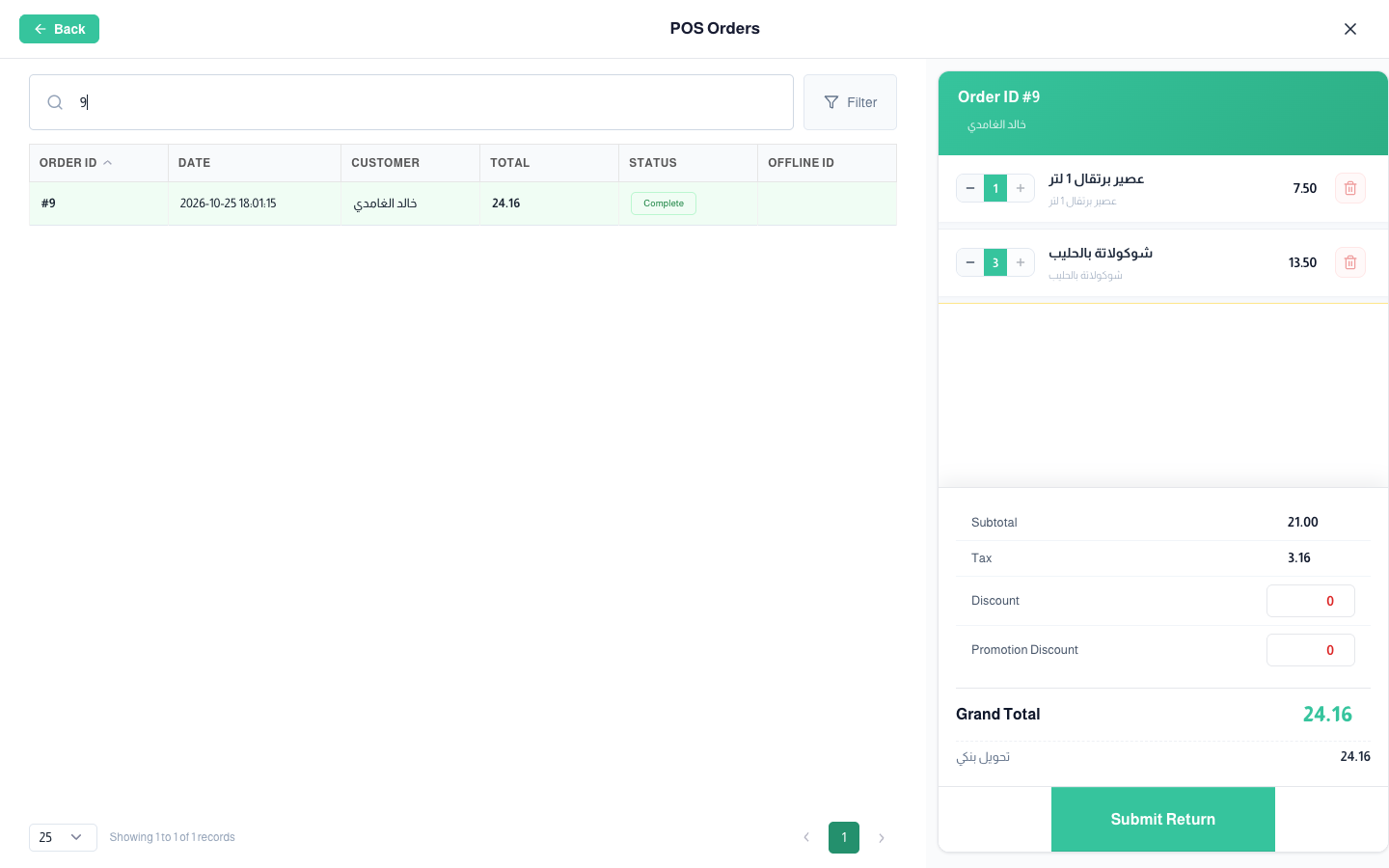Select page 1 in pagination
Screen dimensions: 1389x868
click(x=844, y=837)
